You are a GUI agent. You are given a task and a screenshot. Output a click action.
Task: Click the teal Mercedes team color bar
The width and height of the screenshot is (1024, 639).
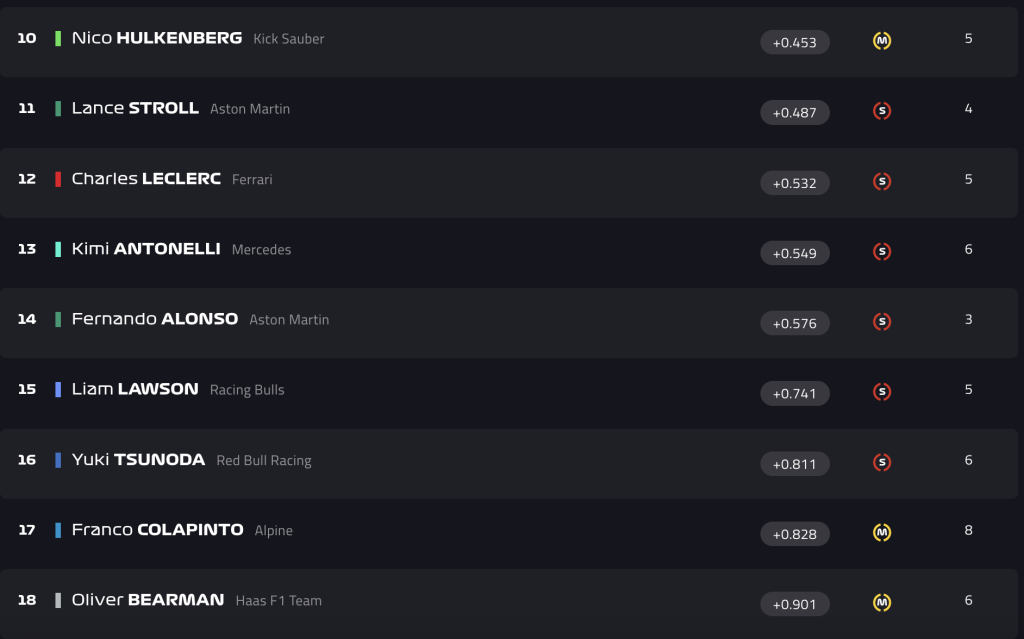[x=58, y=249]
